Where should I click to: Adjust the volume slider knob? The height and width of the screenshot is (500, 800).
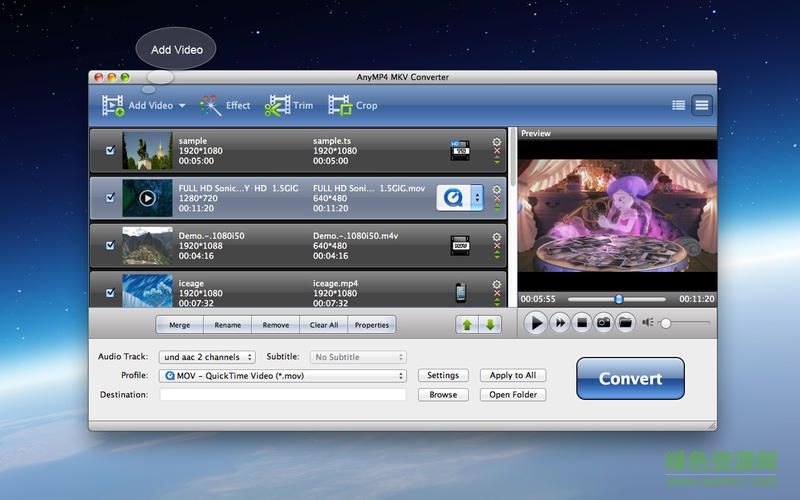[x=666, y=323]
